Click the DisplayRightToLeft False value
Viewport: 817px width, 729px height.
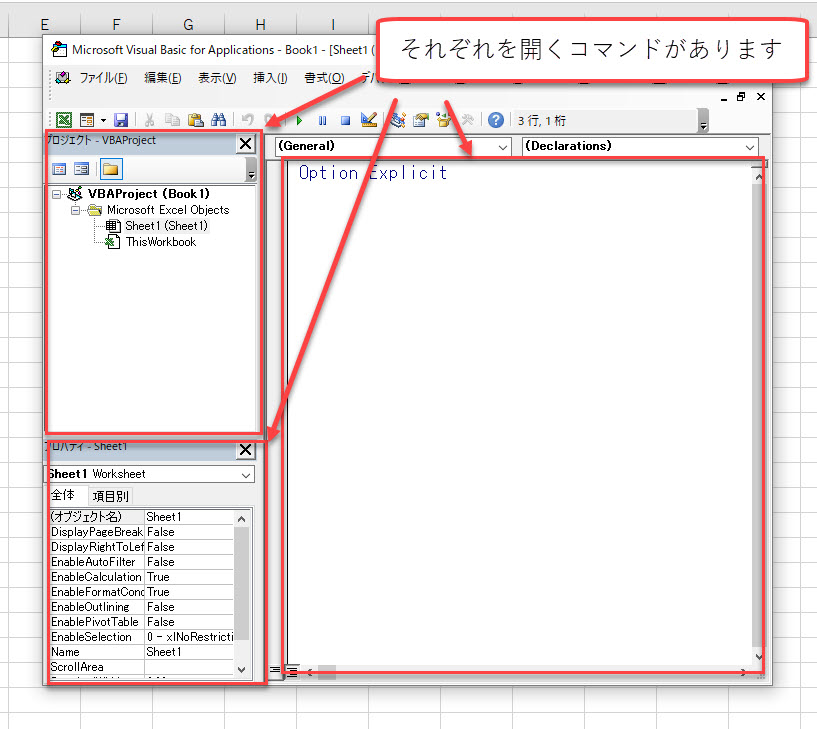click(189, 547)
